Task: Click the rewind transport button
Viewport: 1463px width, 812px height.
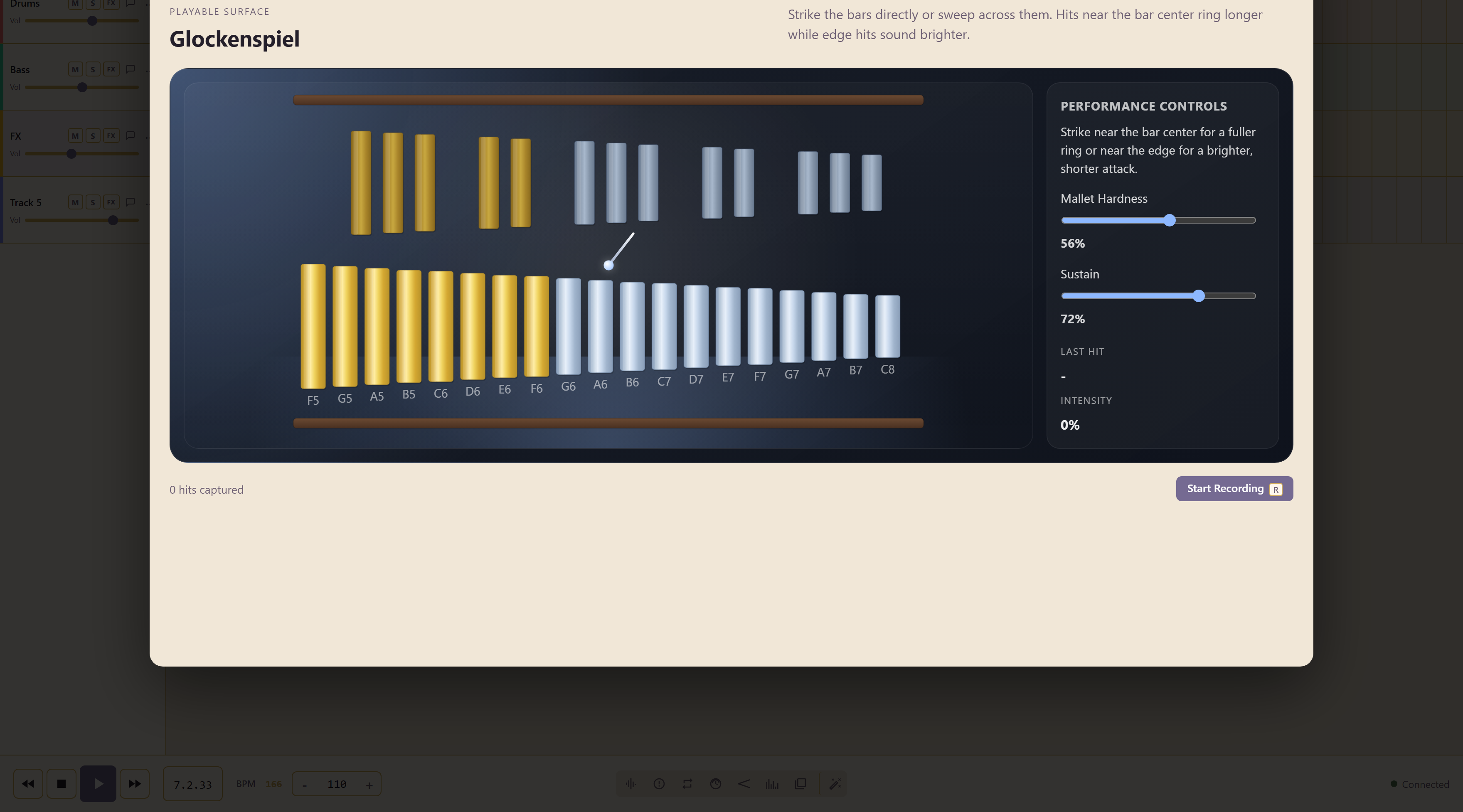Action: [28, 784]
